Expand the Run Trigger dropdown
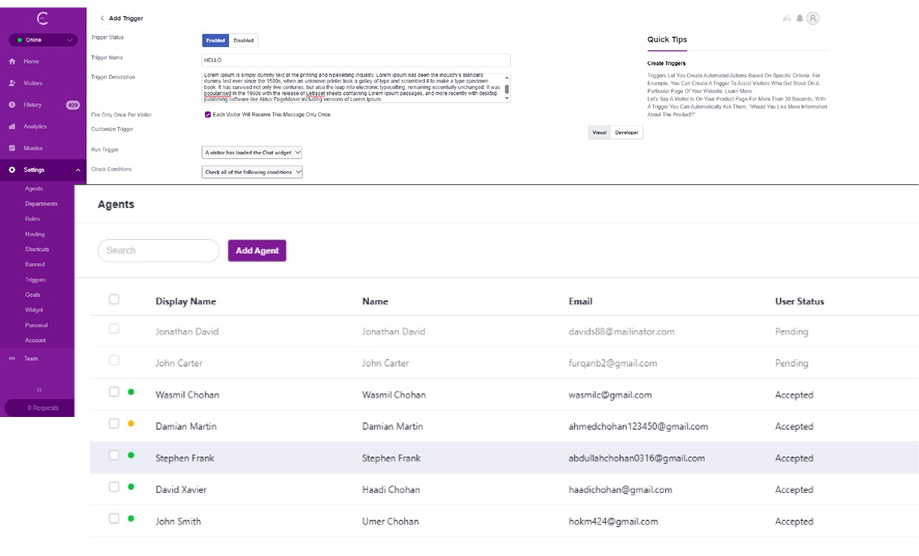Viewport: 919px width, 556px height. [x=251, y=152]
